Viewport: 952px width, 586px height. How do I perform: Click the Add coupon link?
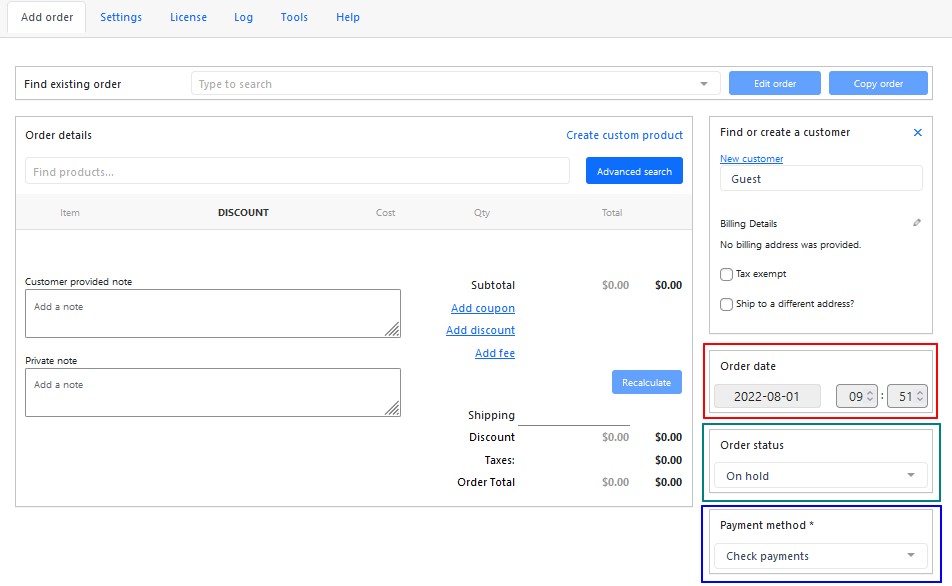coord(483,308)
